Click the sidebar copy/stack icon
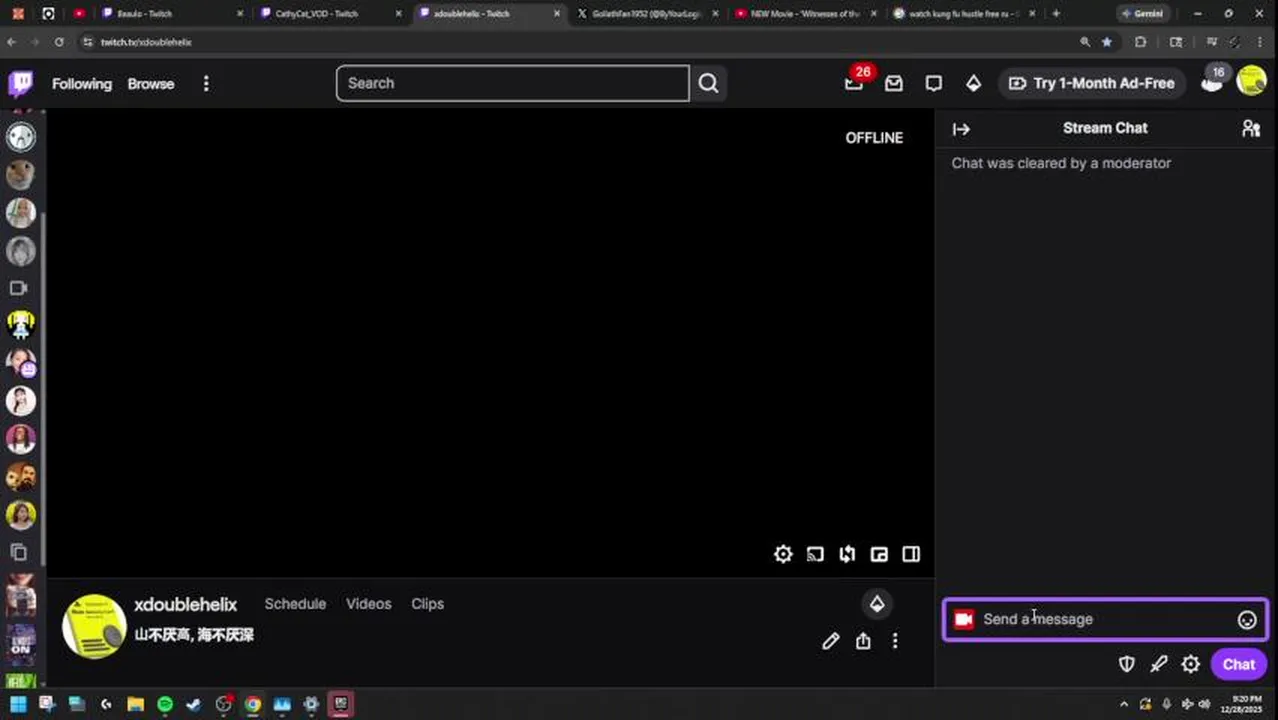 [x=18, y=552]
